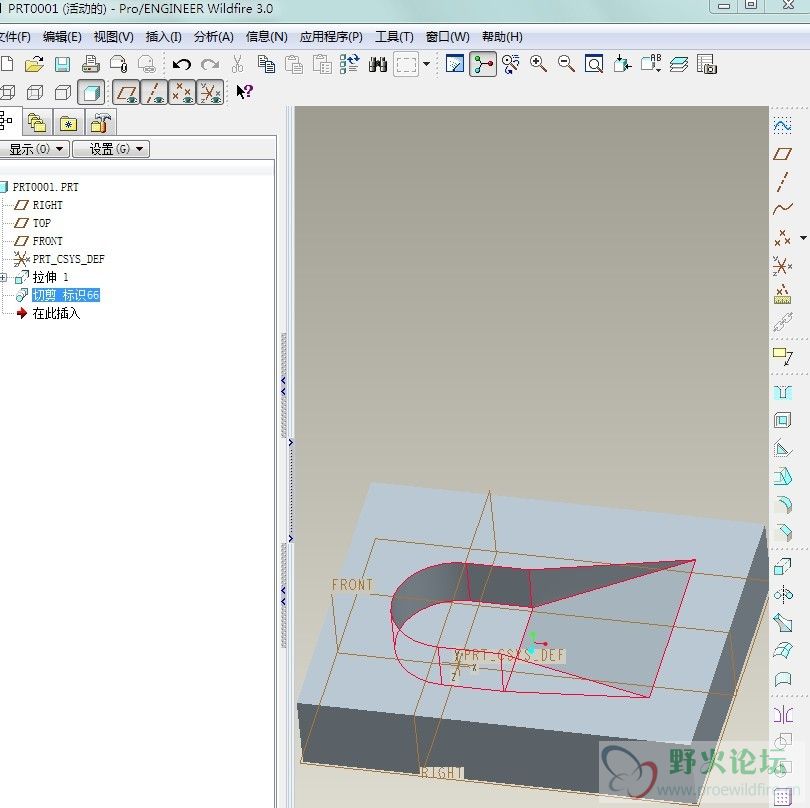This screenshot has width=810, height=808.
Task: Select the round tool in the right toolbar
Action: [x=784, y=504]
